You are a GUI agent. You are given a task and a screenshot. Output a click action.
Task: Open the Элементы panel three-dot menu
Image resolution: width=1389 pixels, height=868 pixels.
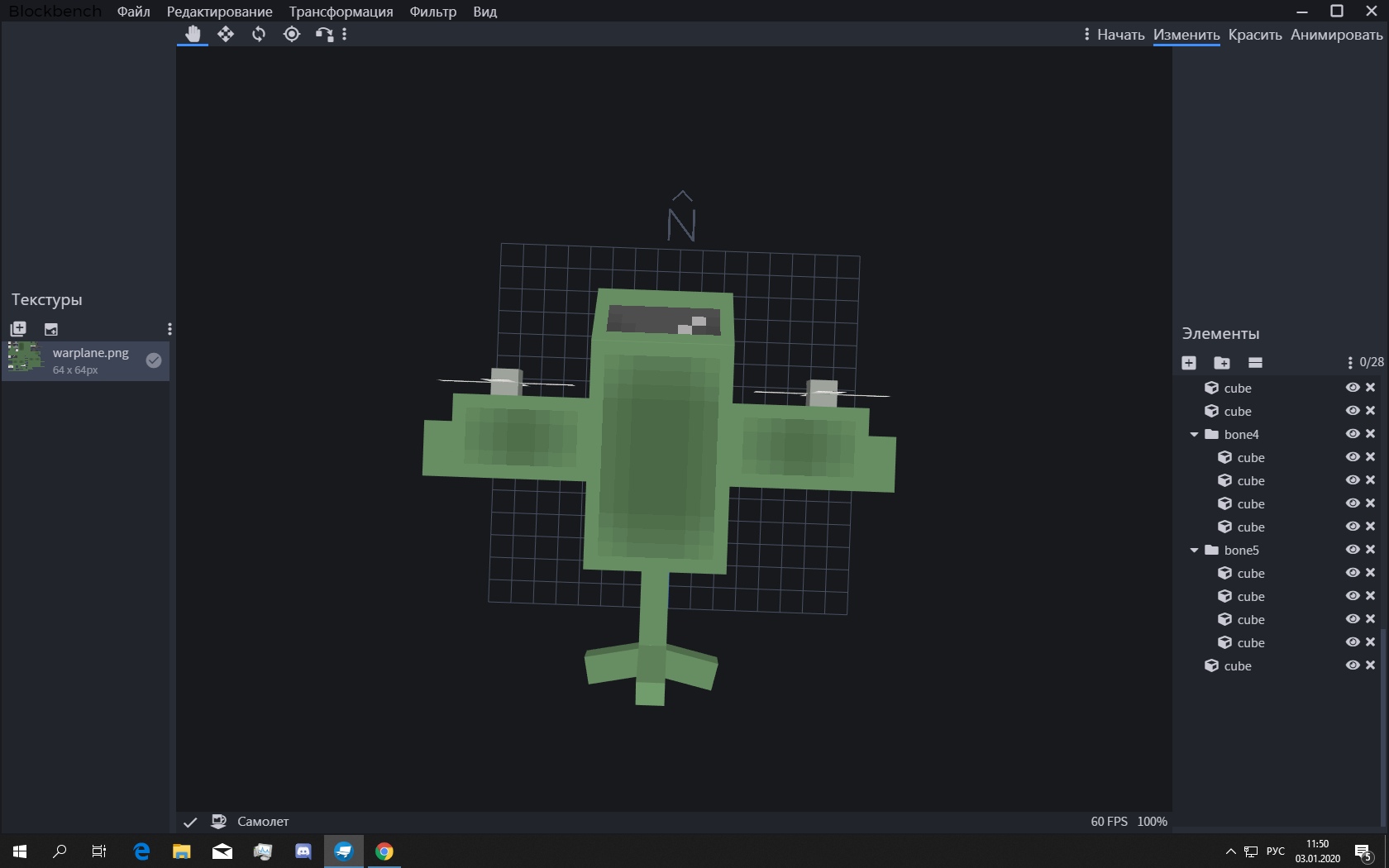[1350, 362]
